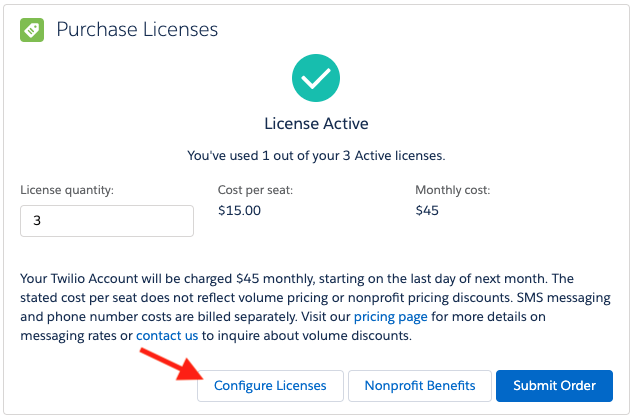Click the green Purchase Licenses tag icon
Viewport: 634px width, 420px height.
[x=32, y=30]
